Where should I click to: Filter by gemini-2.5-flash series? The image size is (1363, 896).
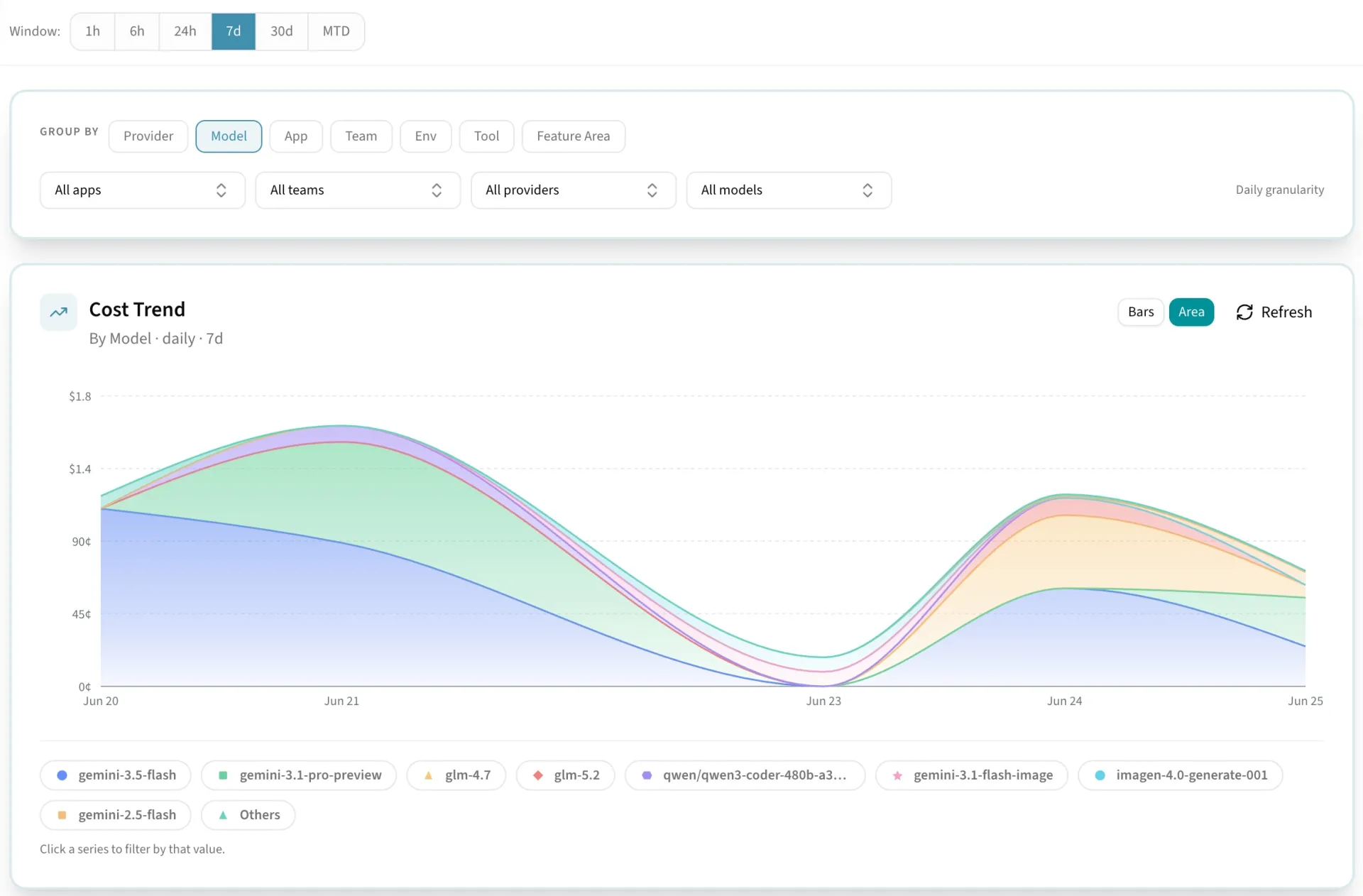click(x=116, y=815)
